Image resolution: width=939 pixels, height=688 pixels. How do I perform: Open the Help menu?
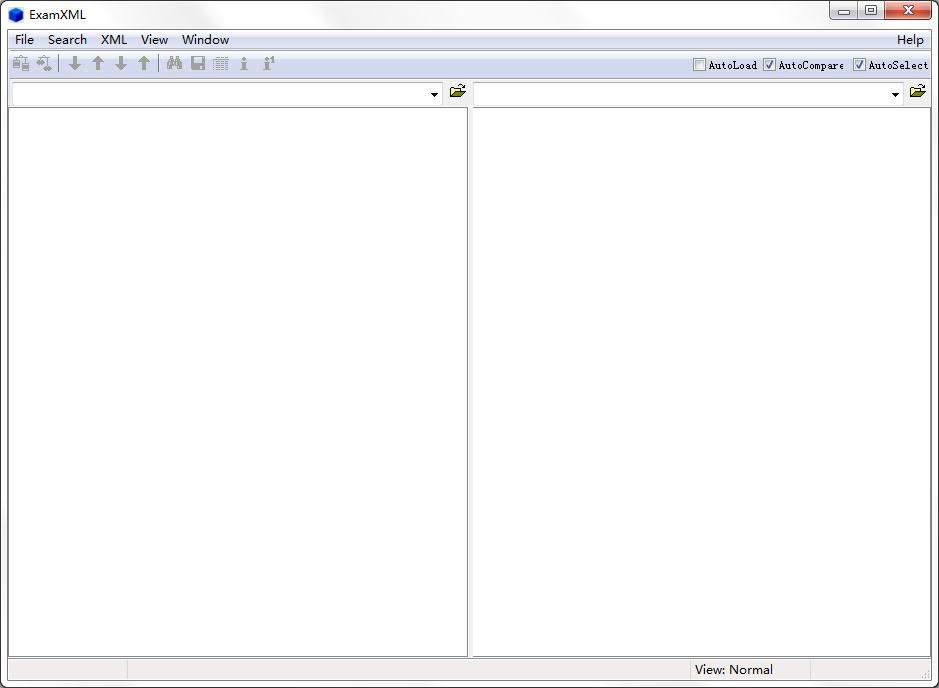pyautogui.click(x=909, y=39)
